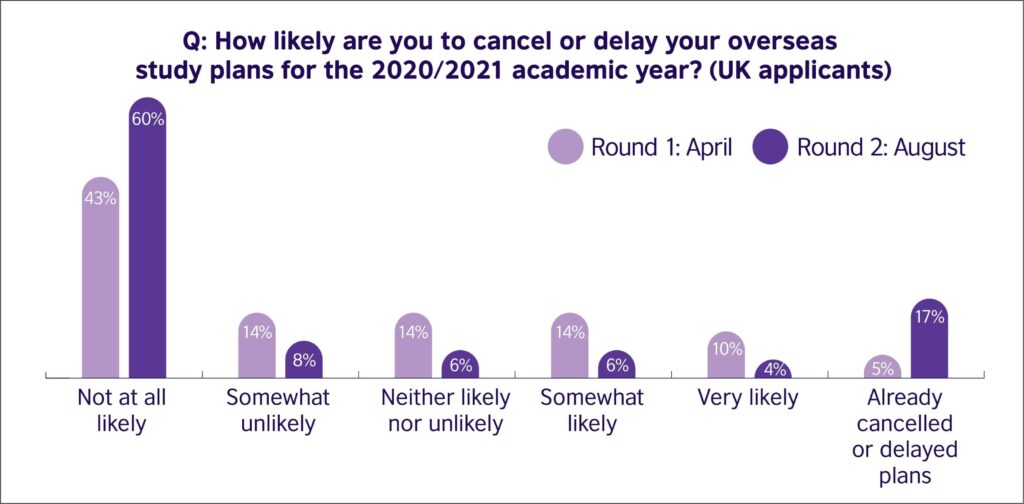Image resolution: width=1024 pixels, height=504 pixels.
Task: Click the 43% light purple bar
Action: 100,280
